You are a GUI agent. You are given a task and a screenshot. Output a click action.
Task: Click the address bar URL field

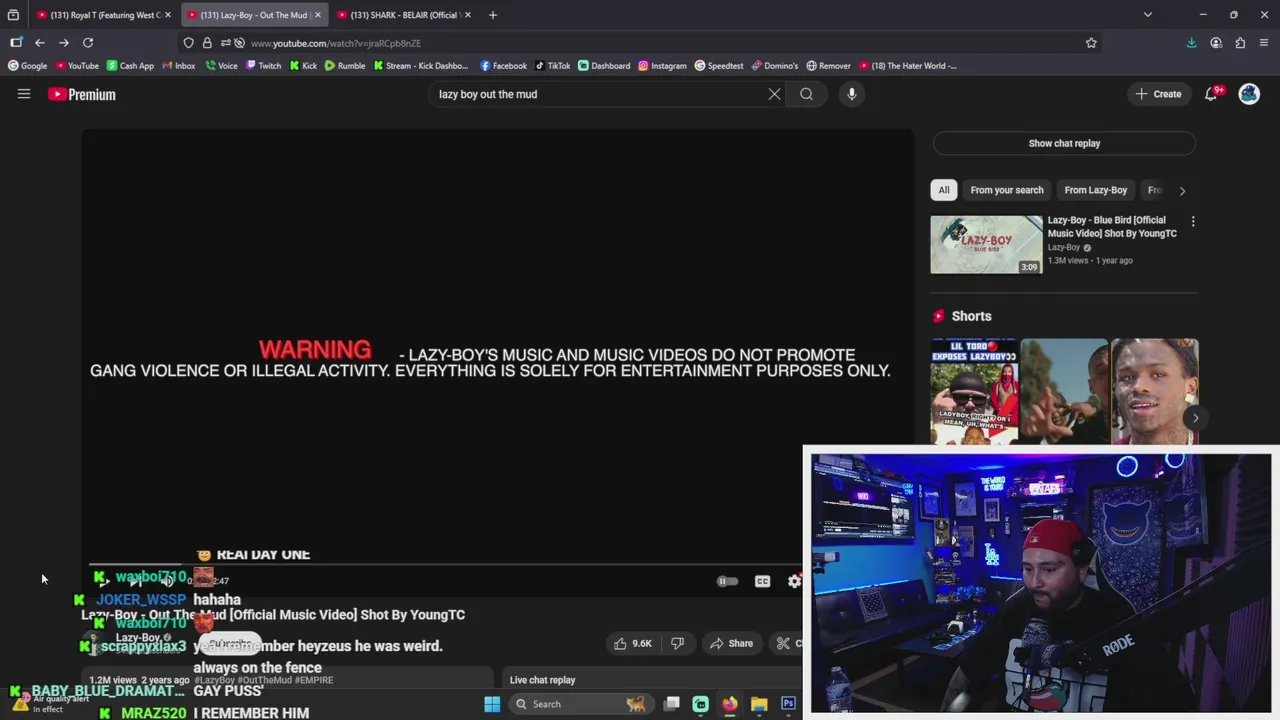click(x=640, y=43)
